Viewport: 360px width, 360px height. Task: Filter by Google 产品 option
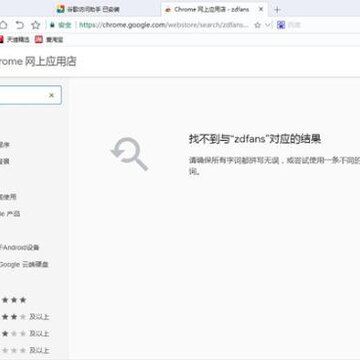tap(10, 214)
